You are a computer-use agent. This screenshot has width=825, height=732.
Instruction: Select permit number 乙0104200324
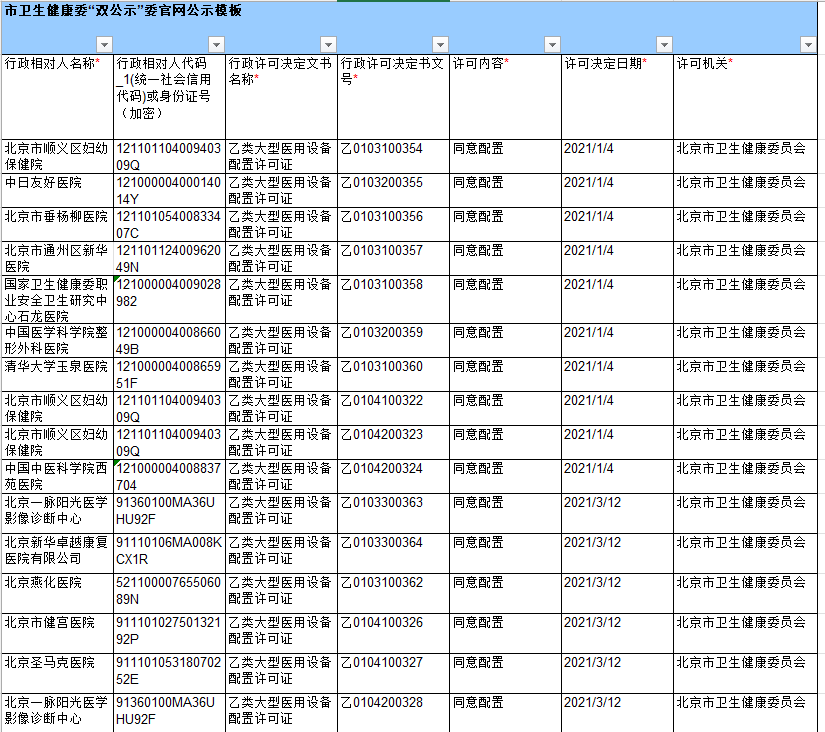(394, 476)
